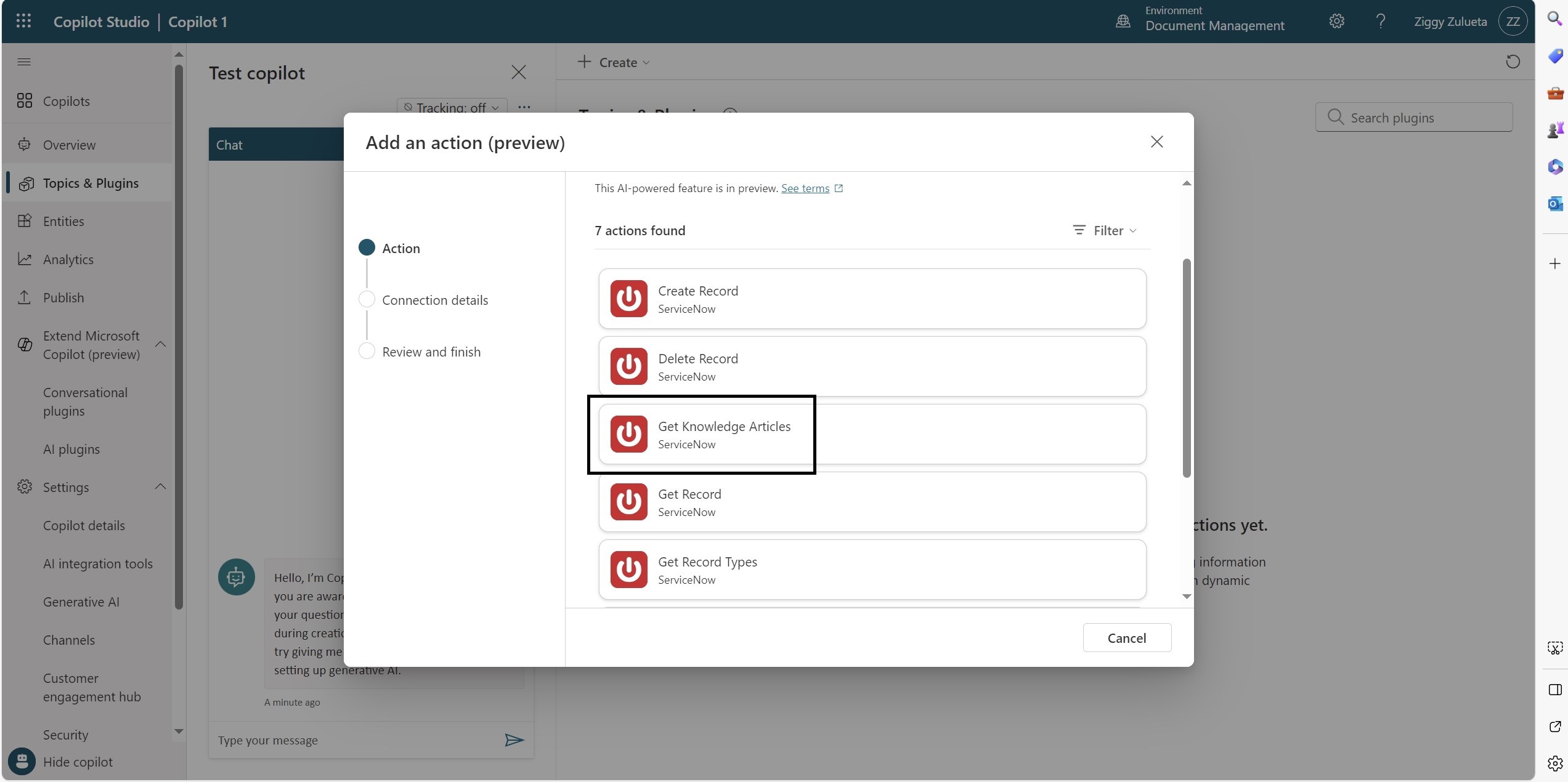Click the Cancel button
The height and width of the screenshot is (782, 1568).
click(1127, 638)
